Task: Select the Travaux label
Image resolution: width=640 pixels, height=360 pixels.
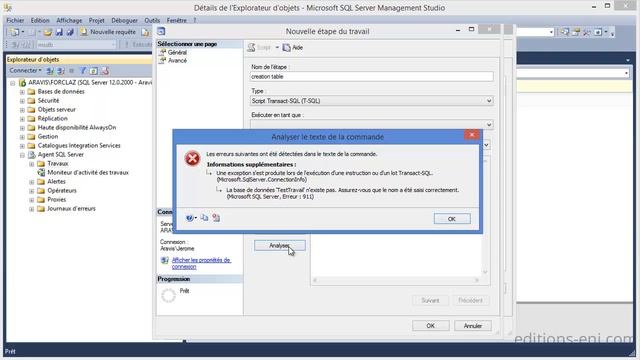Action: pos(58,163)
